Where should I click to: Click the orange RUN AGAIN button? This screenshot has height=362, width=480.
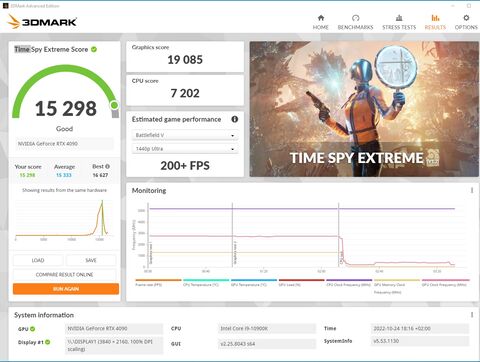(66, 289)
